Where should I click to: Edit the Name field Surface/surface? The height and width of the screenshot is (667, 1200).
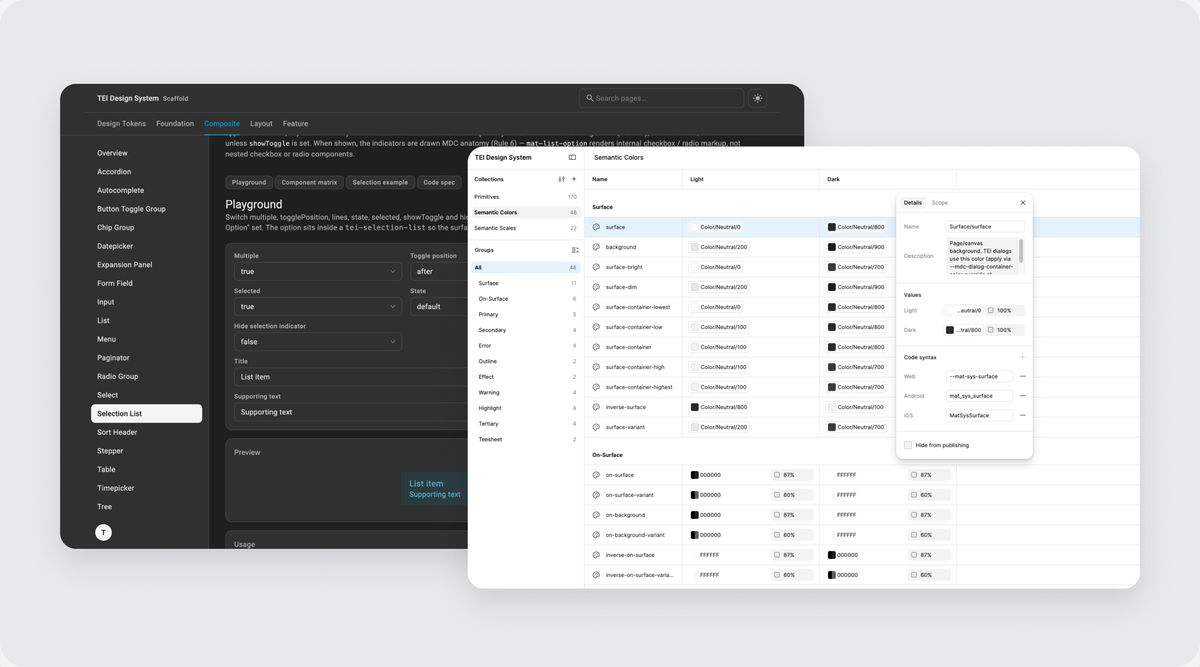click(x=985, y=227)
